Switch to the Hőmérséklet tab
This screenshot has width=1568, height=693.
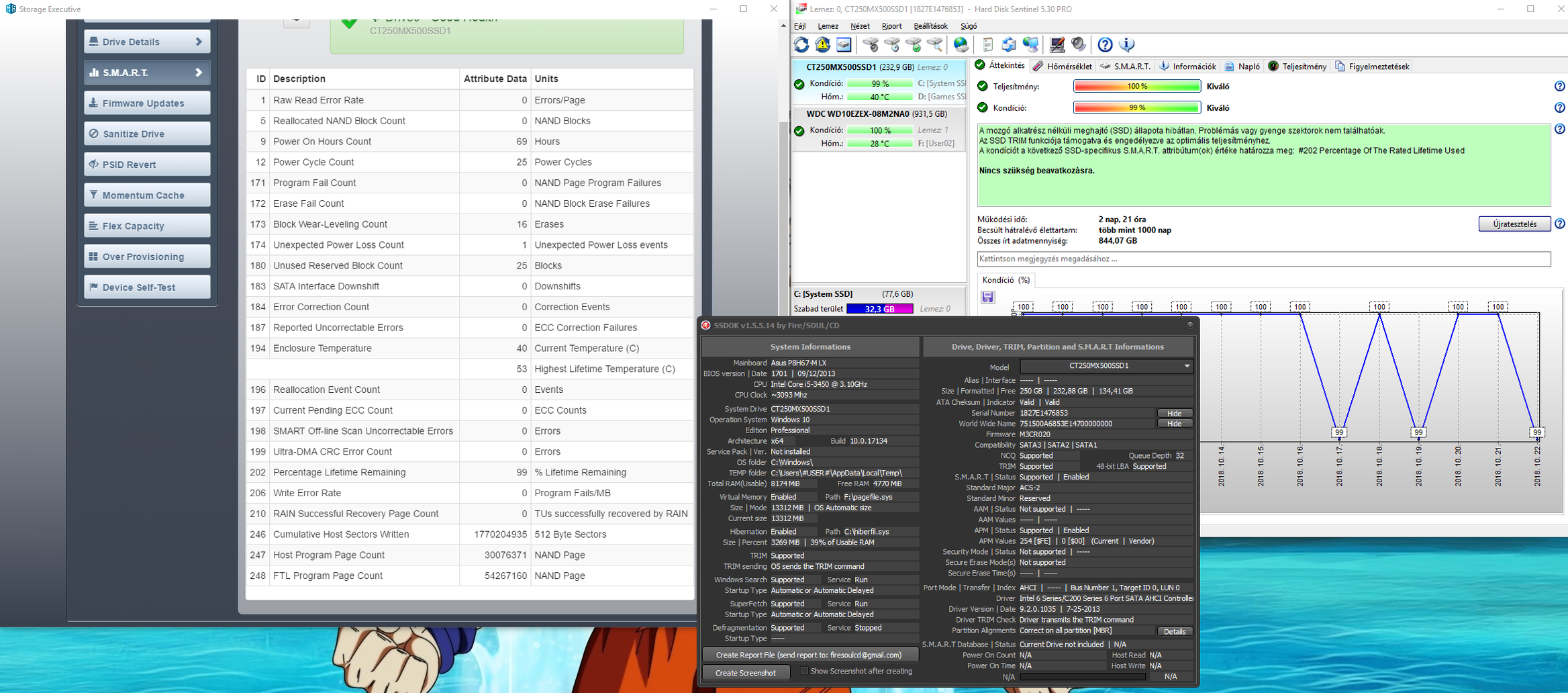tap(1063, 66)
